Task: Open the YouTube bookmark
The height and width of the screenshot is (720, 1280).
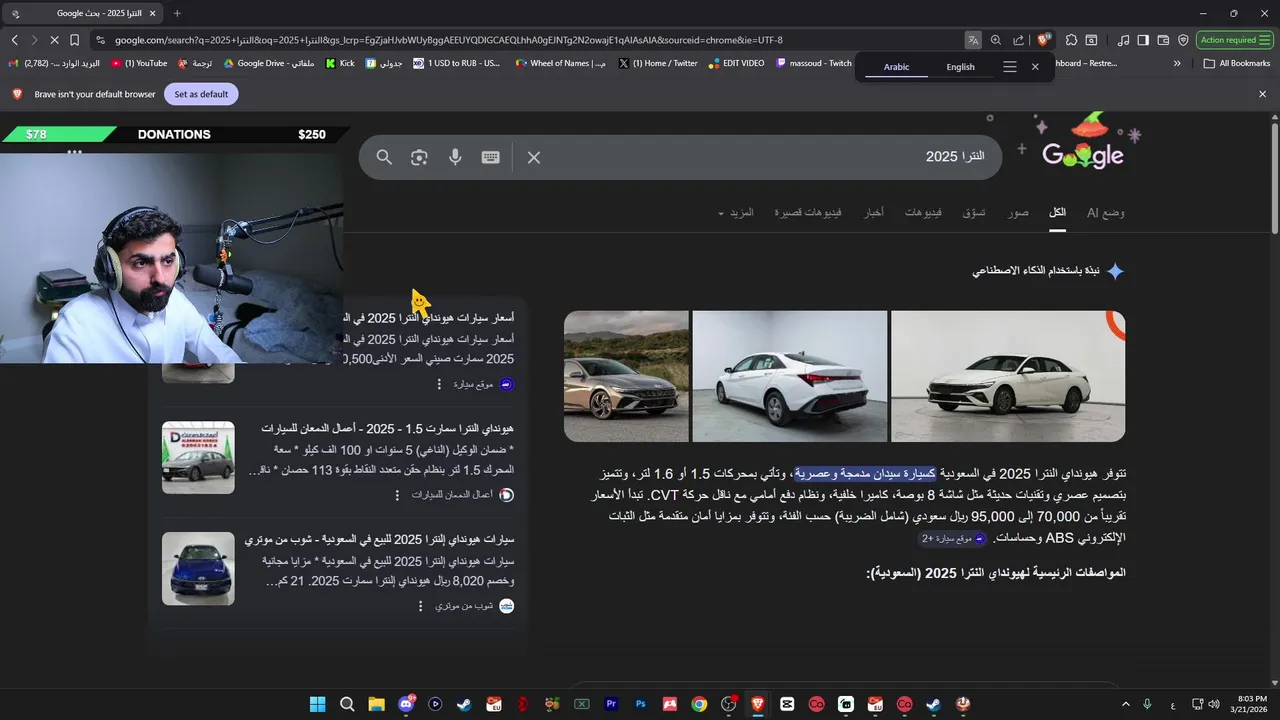Action: click(139, 63)
